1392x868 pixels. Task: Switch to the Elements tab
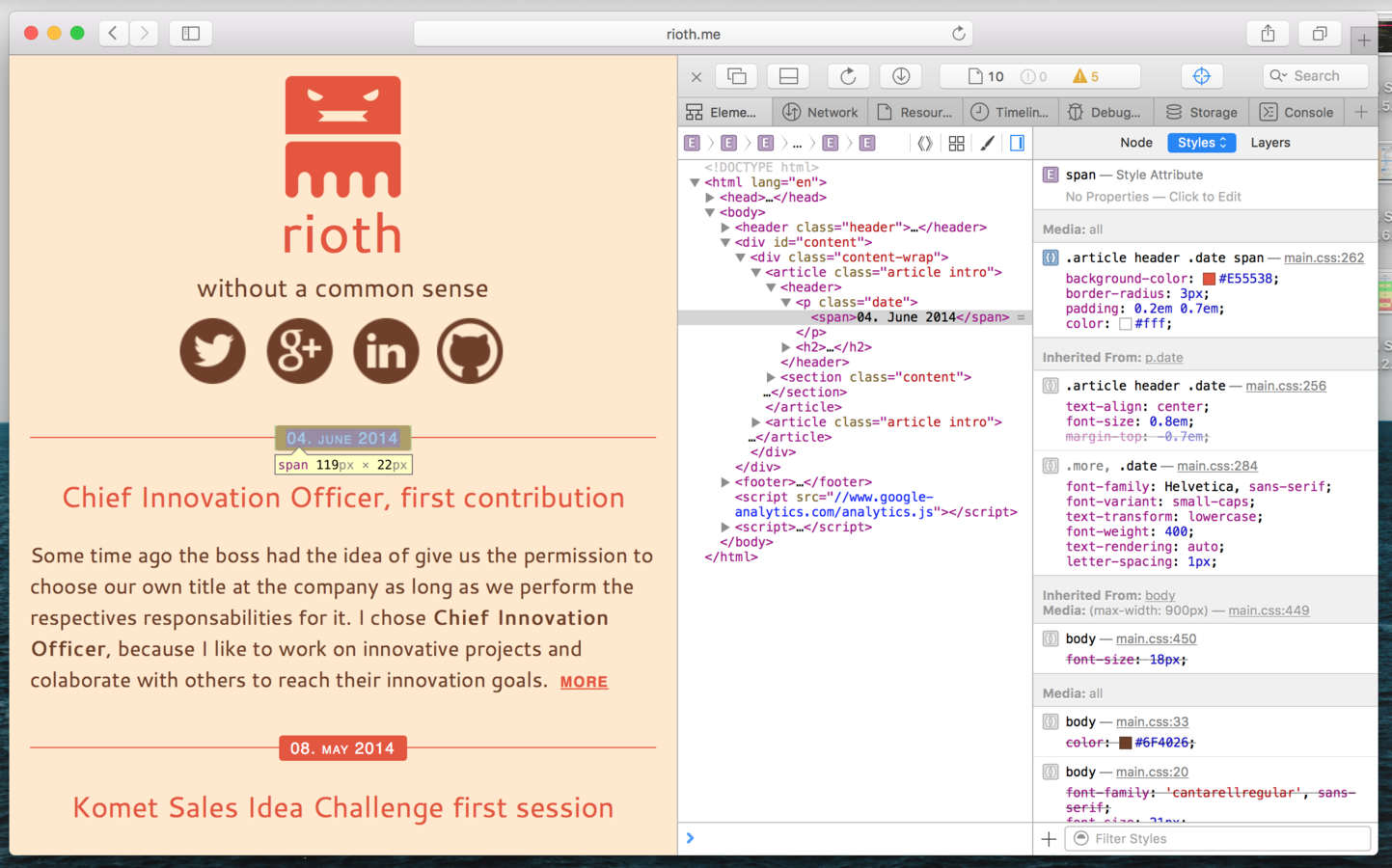(724, 112)
